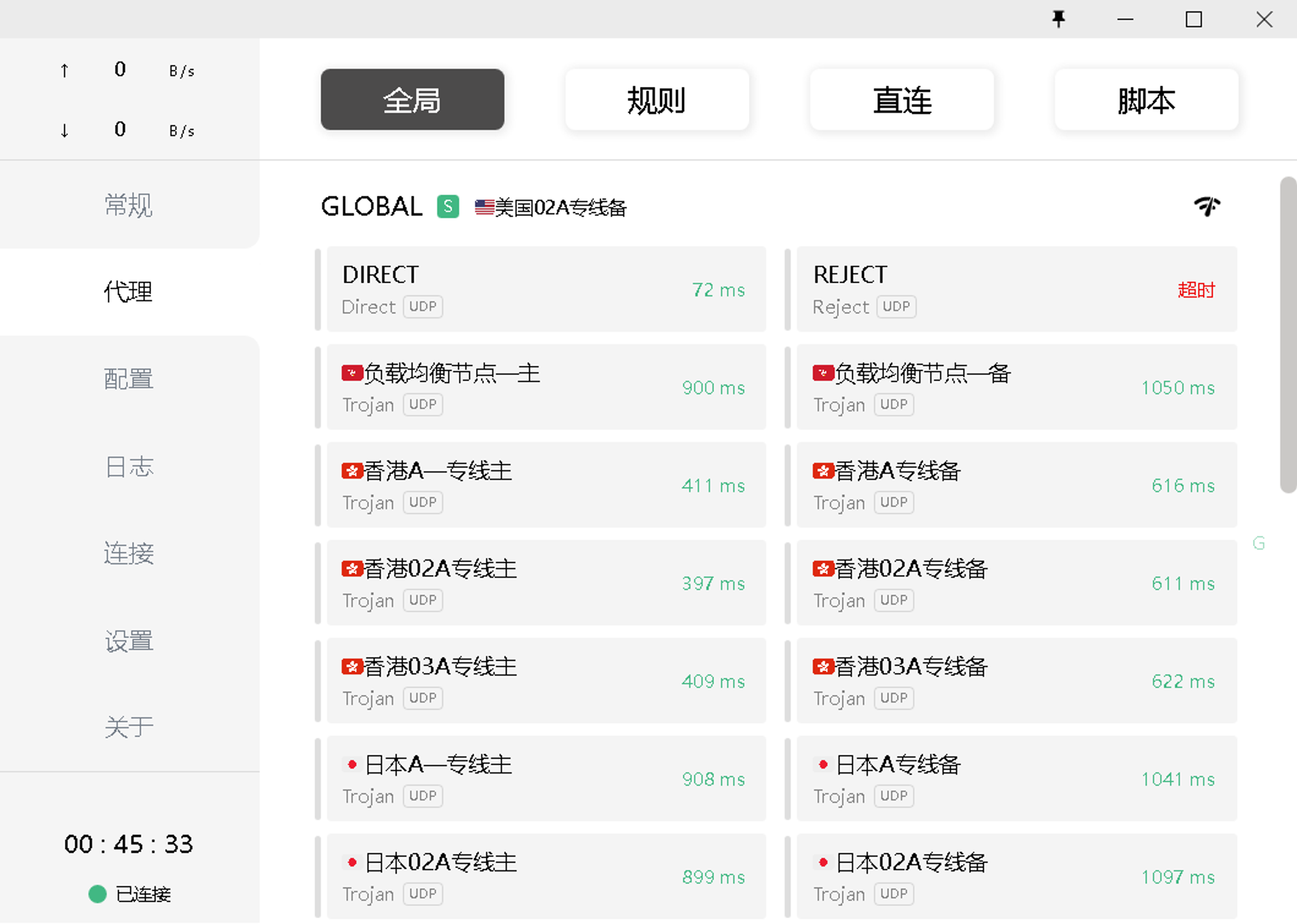Click the vertical scrollbar thumb

click(1287, 335)
